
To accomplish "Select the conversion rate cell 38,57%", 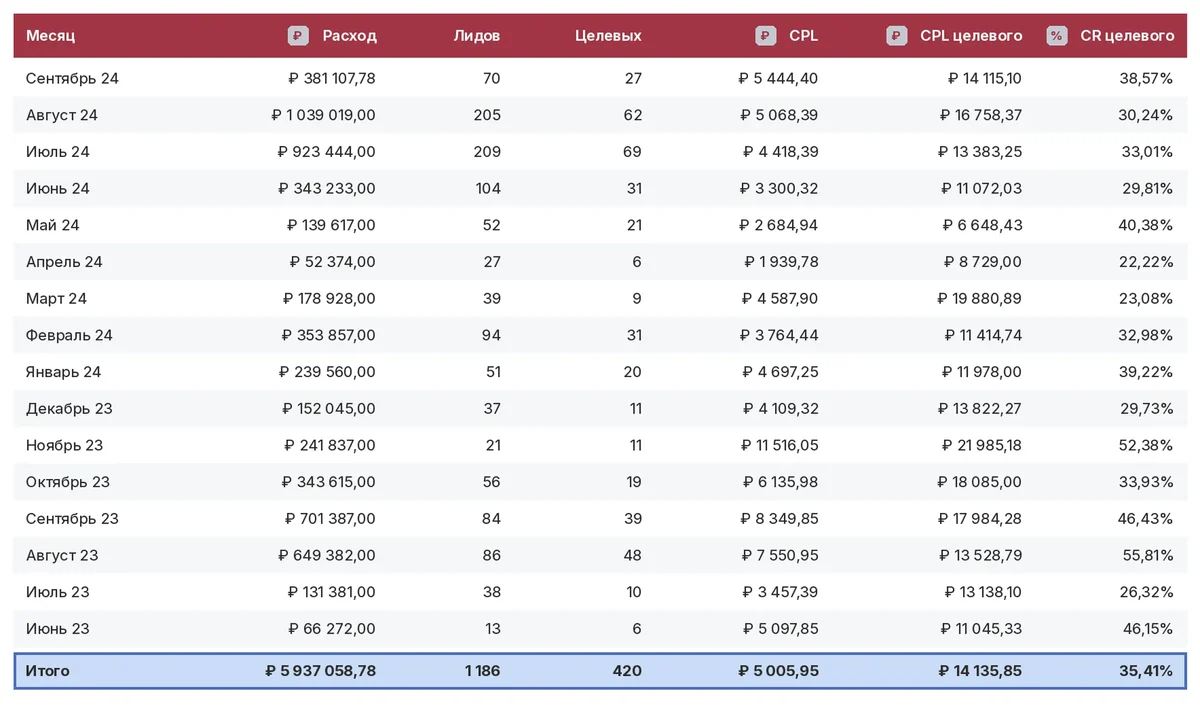I will [1146, 78].
